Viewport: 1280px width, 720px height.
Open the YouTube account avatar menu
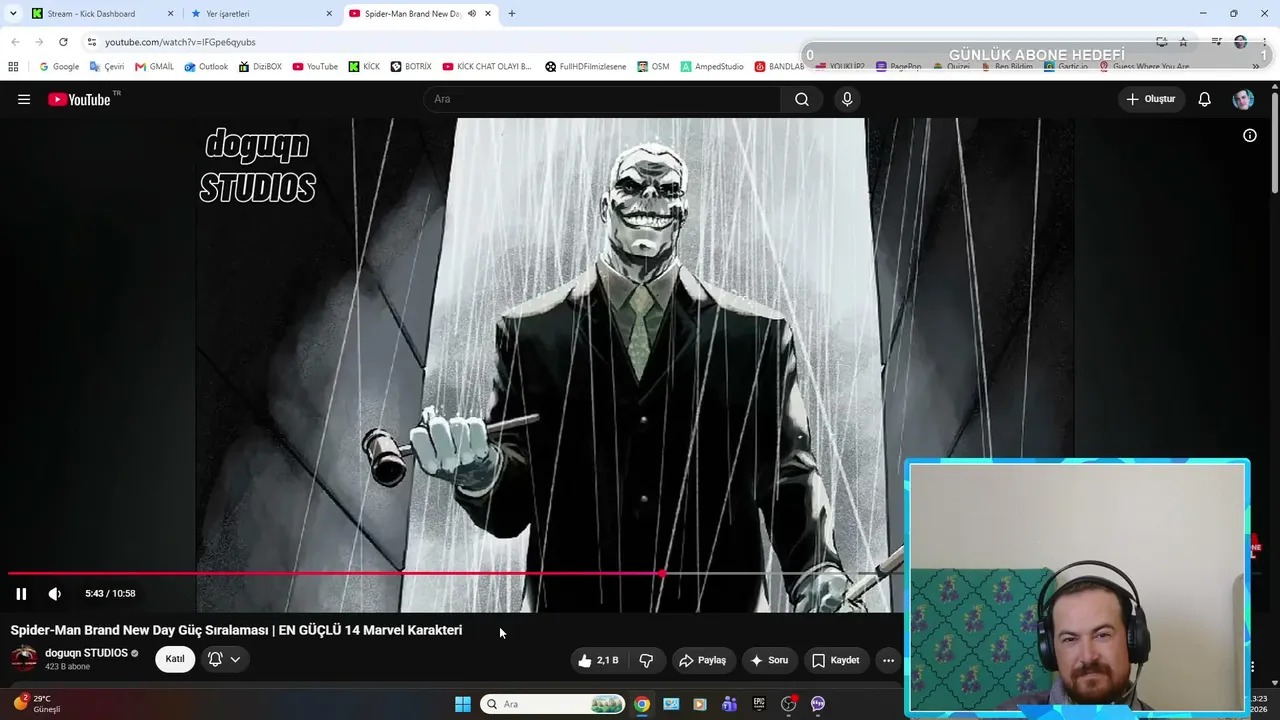click(x=1243, y=99)
